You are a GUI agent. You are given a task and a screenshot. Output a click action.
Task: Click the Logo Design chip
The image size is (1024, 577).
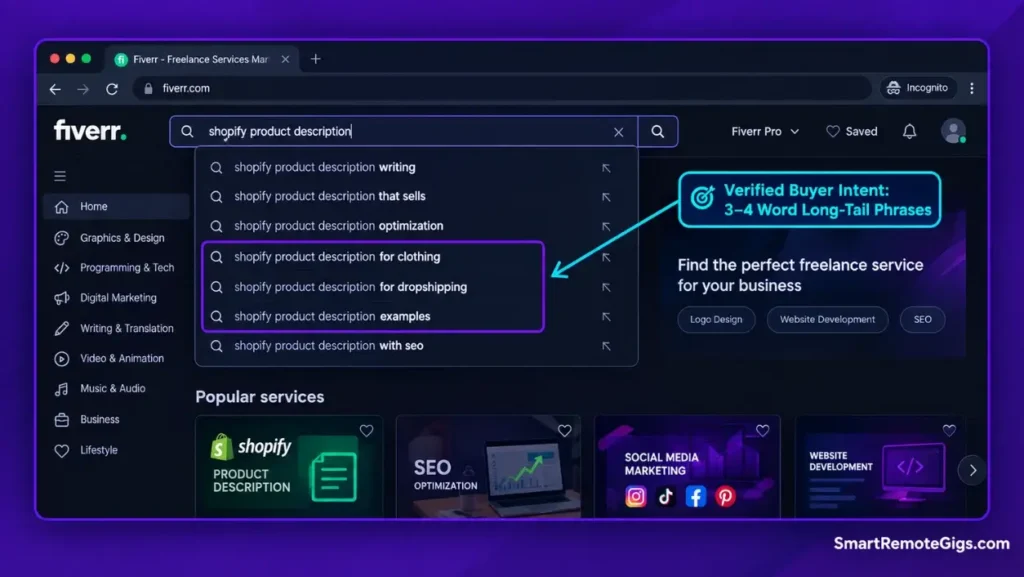click(x=716, y=319)
